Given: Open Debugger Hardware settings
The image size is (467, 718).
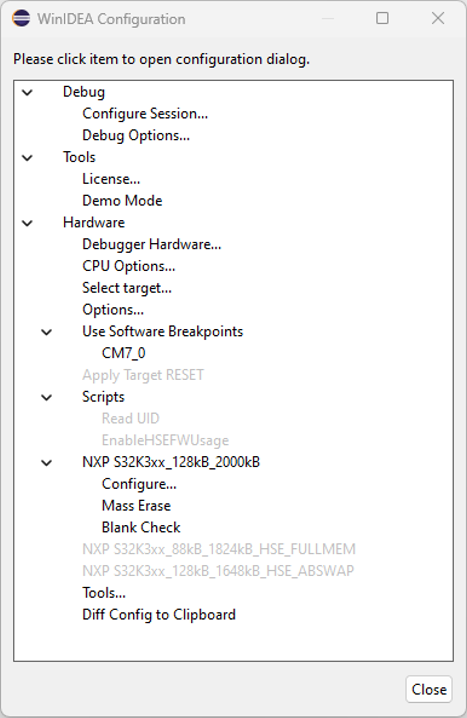Looking at the screenshot, I should pos(152,245).
